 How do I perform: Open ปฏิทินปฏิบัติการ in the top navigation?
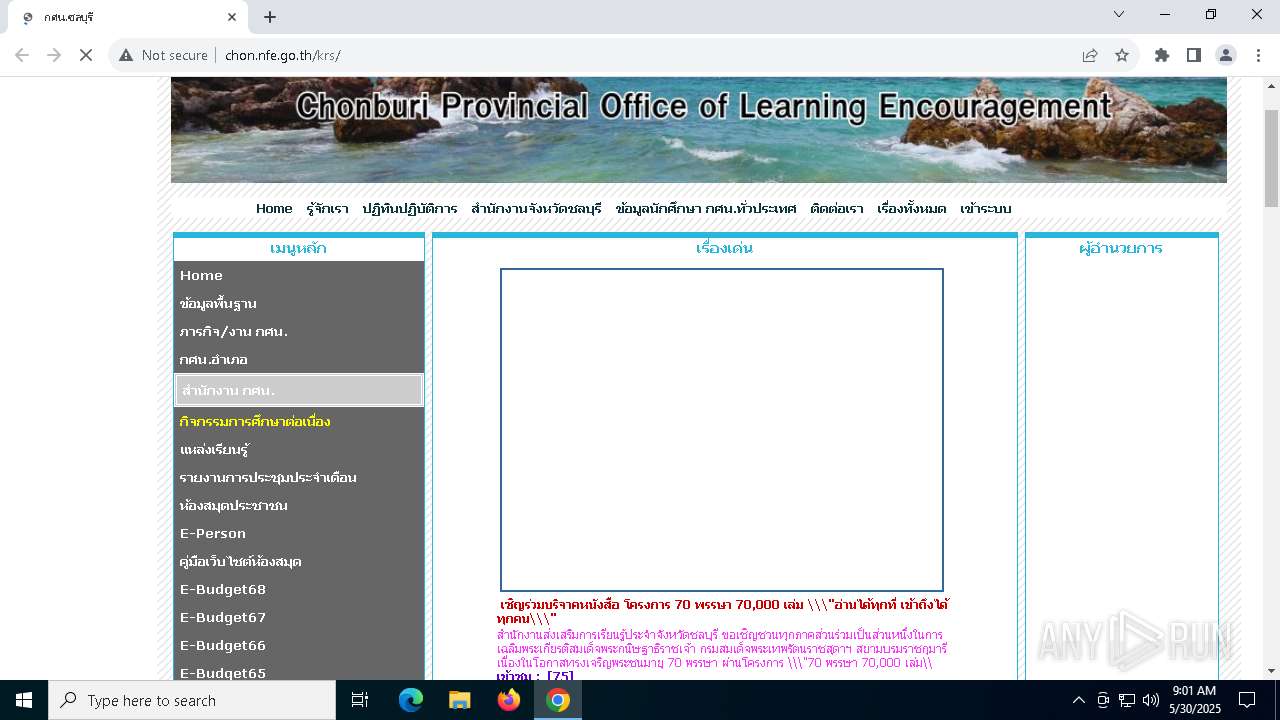click(410, 209)
